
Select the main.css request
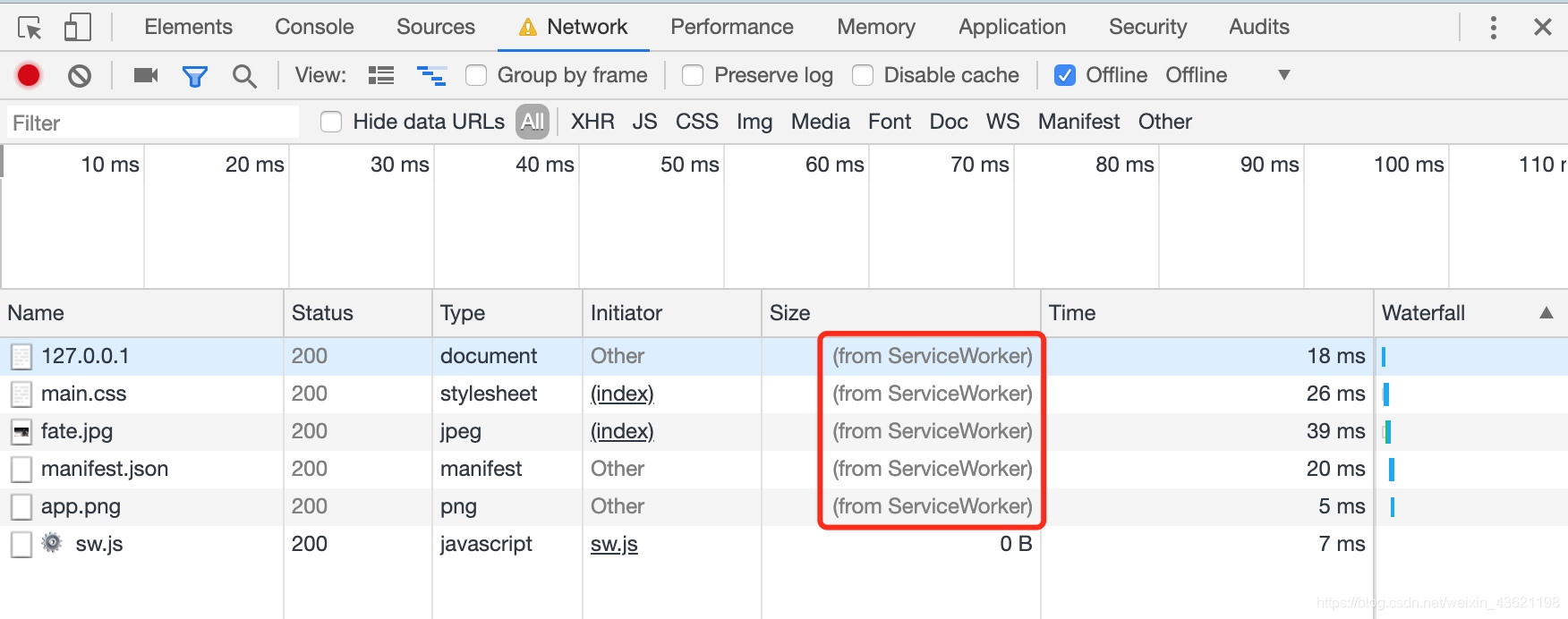(x=784, y=394)
